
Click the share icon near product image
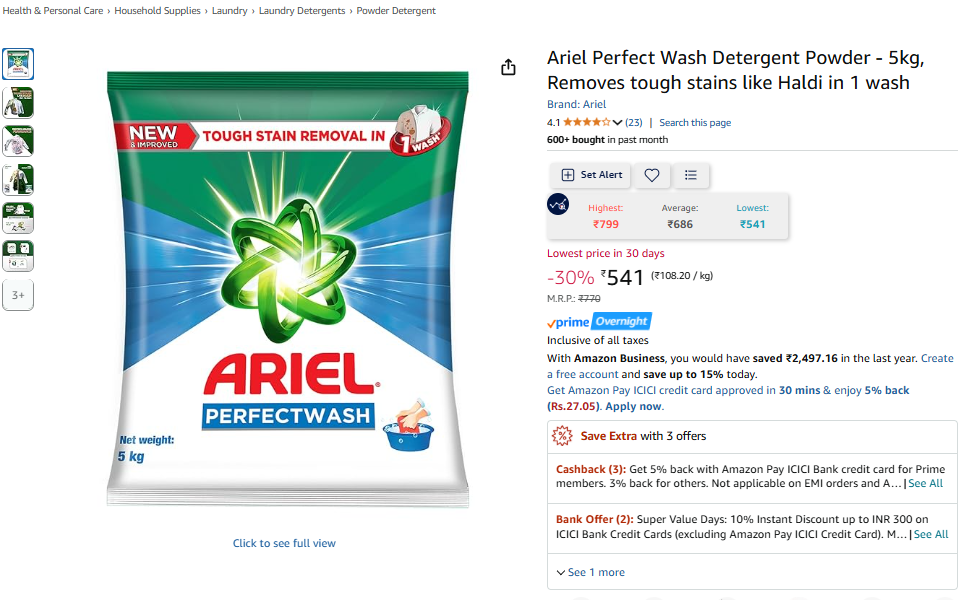click(508, 67)
